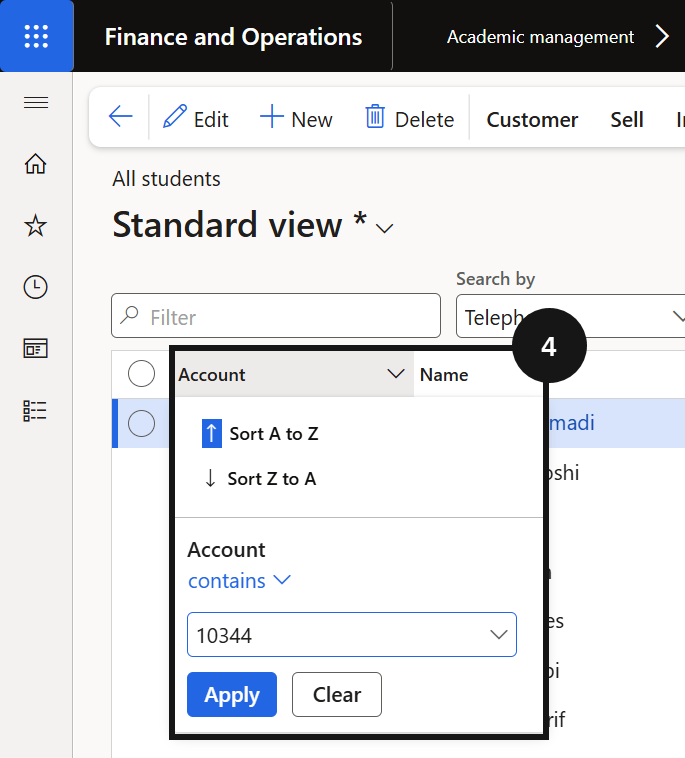Click Academic management breadcrumb
The width and height of the screenshot is (685, 758).
pos(540,37)
